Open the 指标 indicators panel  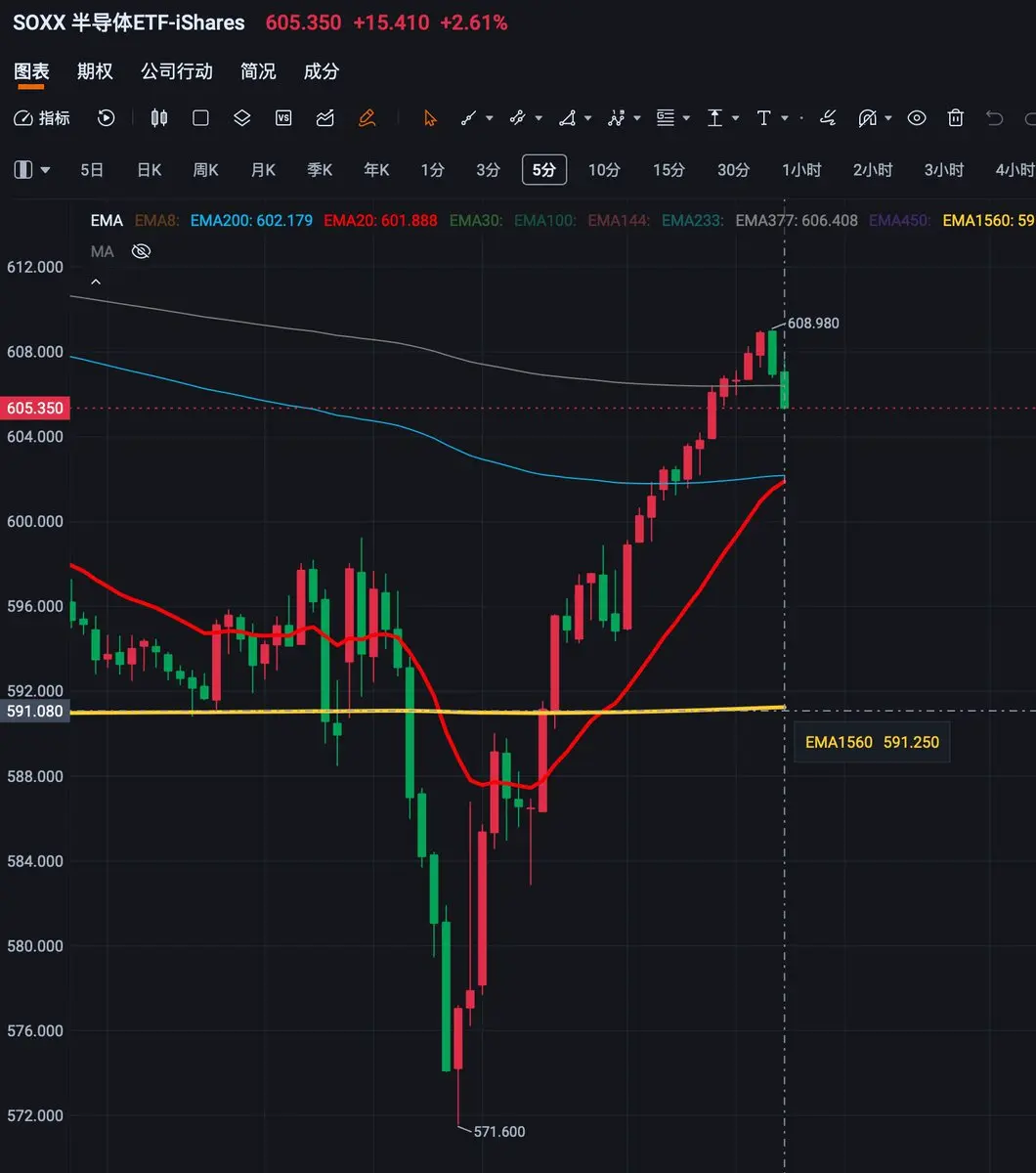[x=42, y=118]
